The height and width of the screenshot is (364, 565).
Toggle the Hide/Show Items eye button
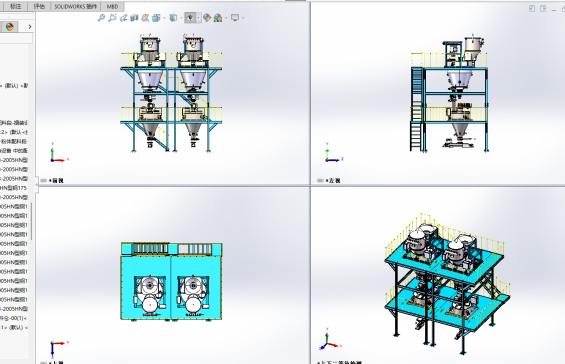pyautogui.click(x=190, y=18)
